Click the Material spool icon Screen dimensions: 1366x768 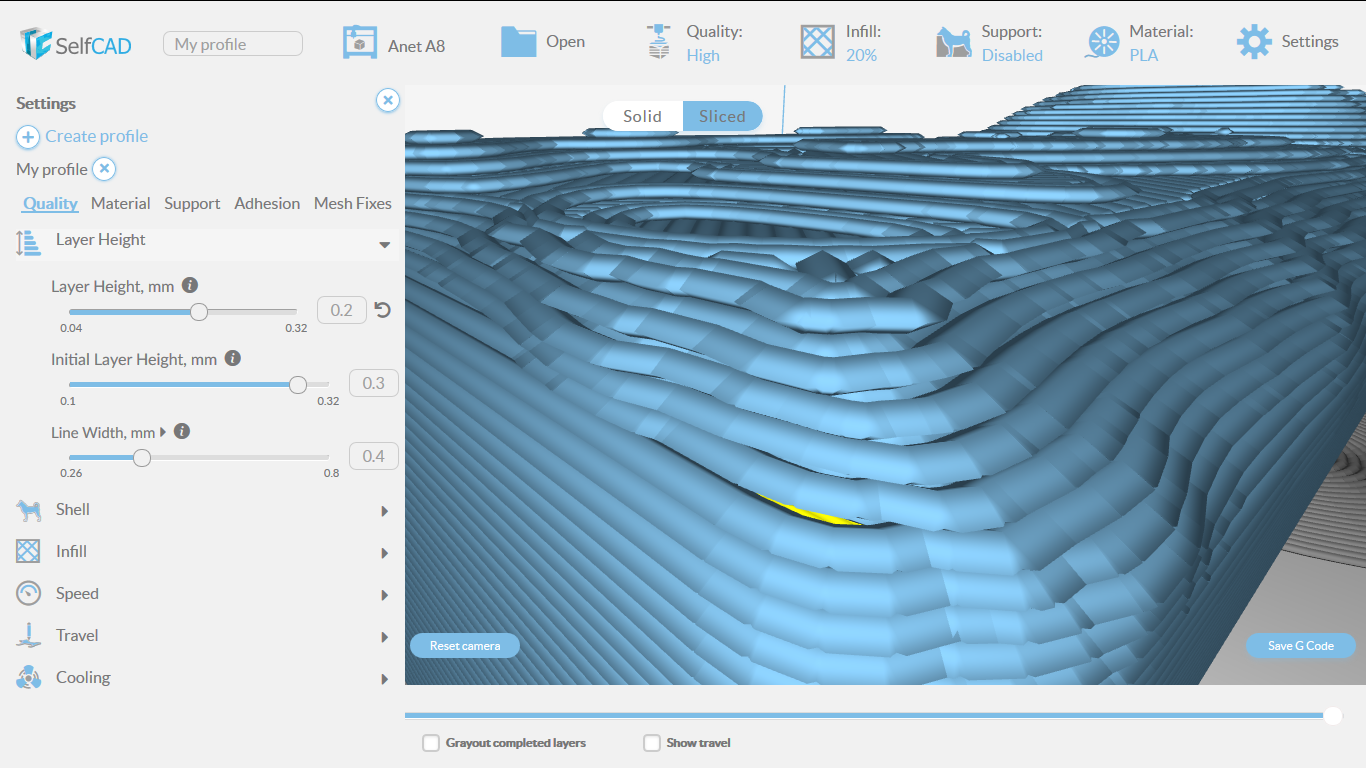click(x=1102, y=42)
